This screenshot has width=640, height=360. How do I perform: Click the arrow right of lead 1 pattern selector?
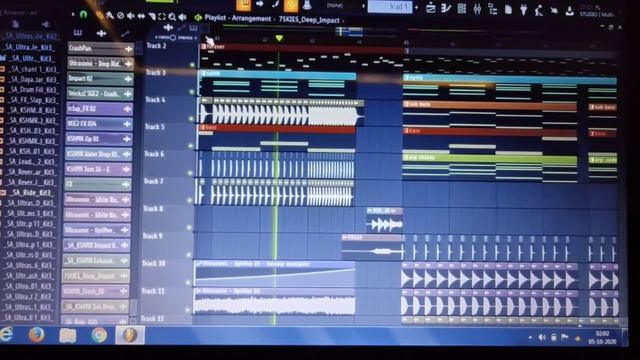tap(416, 7)
